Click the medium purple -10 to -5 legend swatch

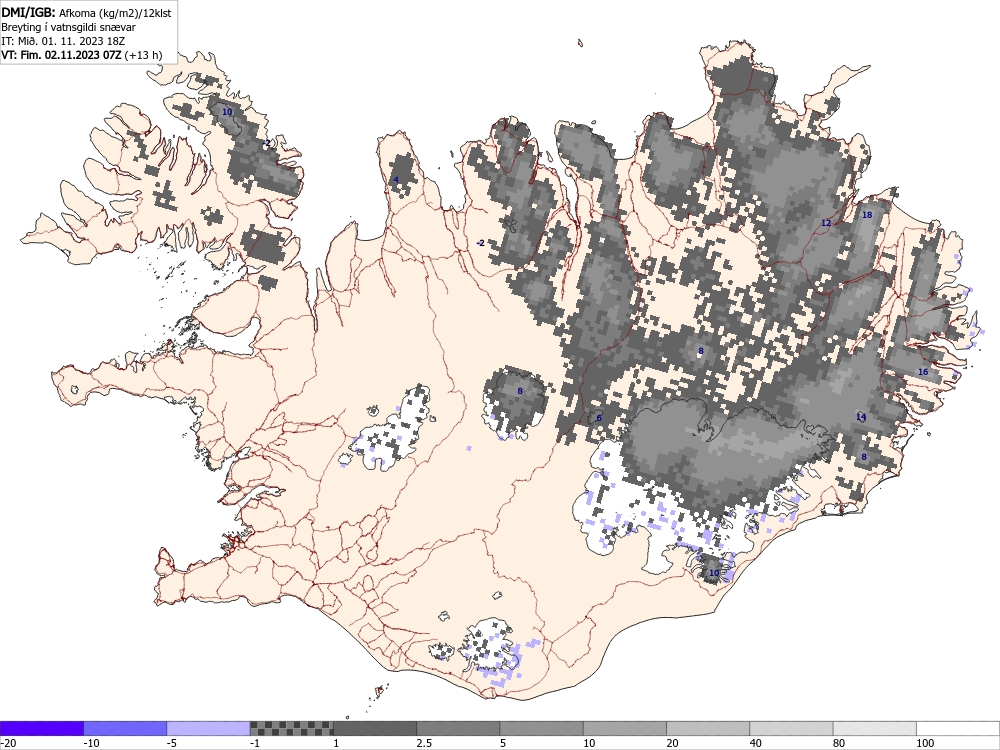click(x=125, y=728)
